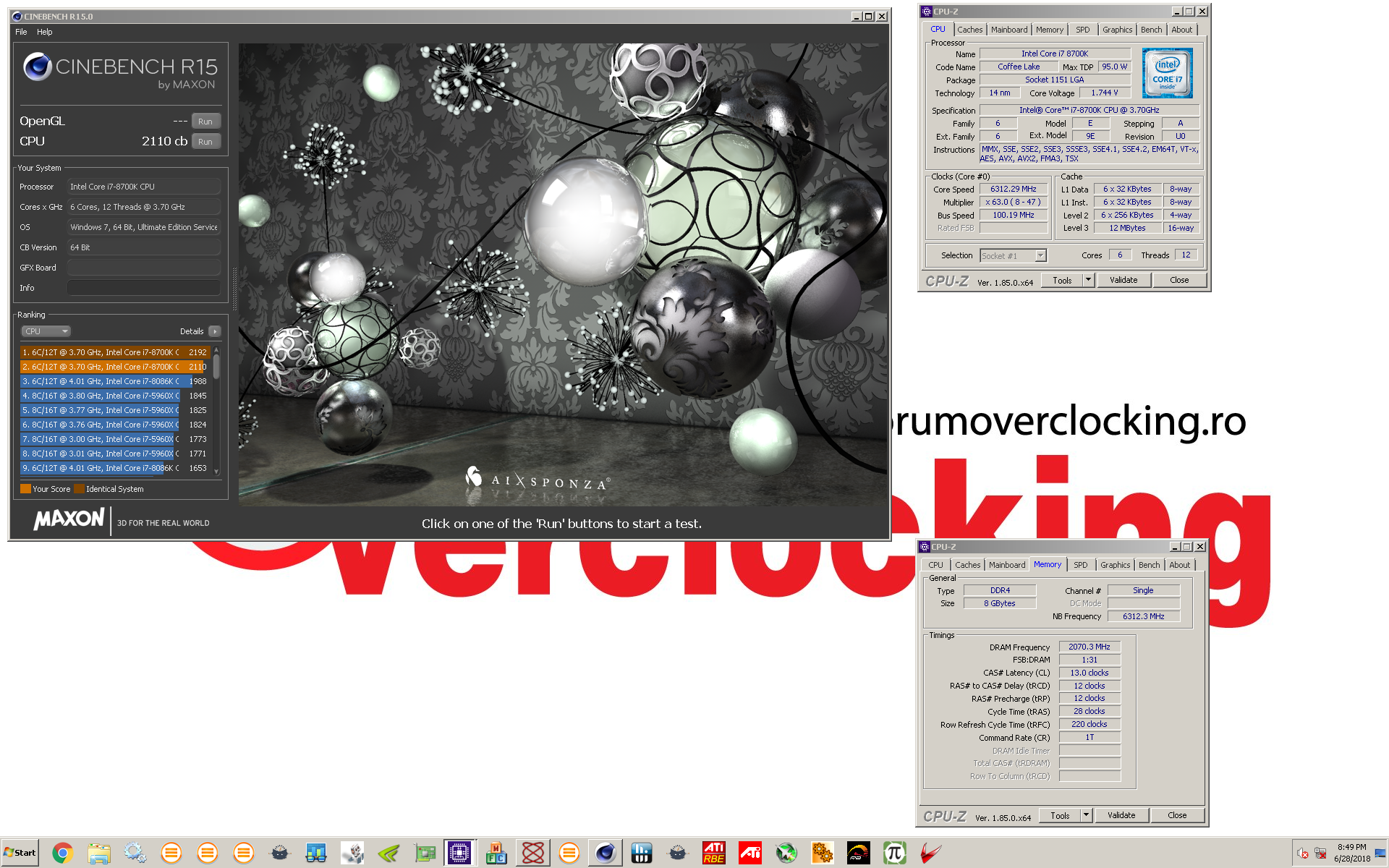Open Windows Explorer folder icon in taskbar
The width and height of the screenshot is (1389, 868).
click(x=98, y=854)
